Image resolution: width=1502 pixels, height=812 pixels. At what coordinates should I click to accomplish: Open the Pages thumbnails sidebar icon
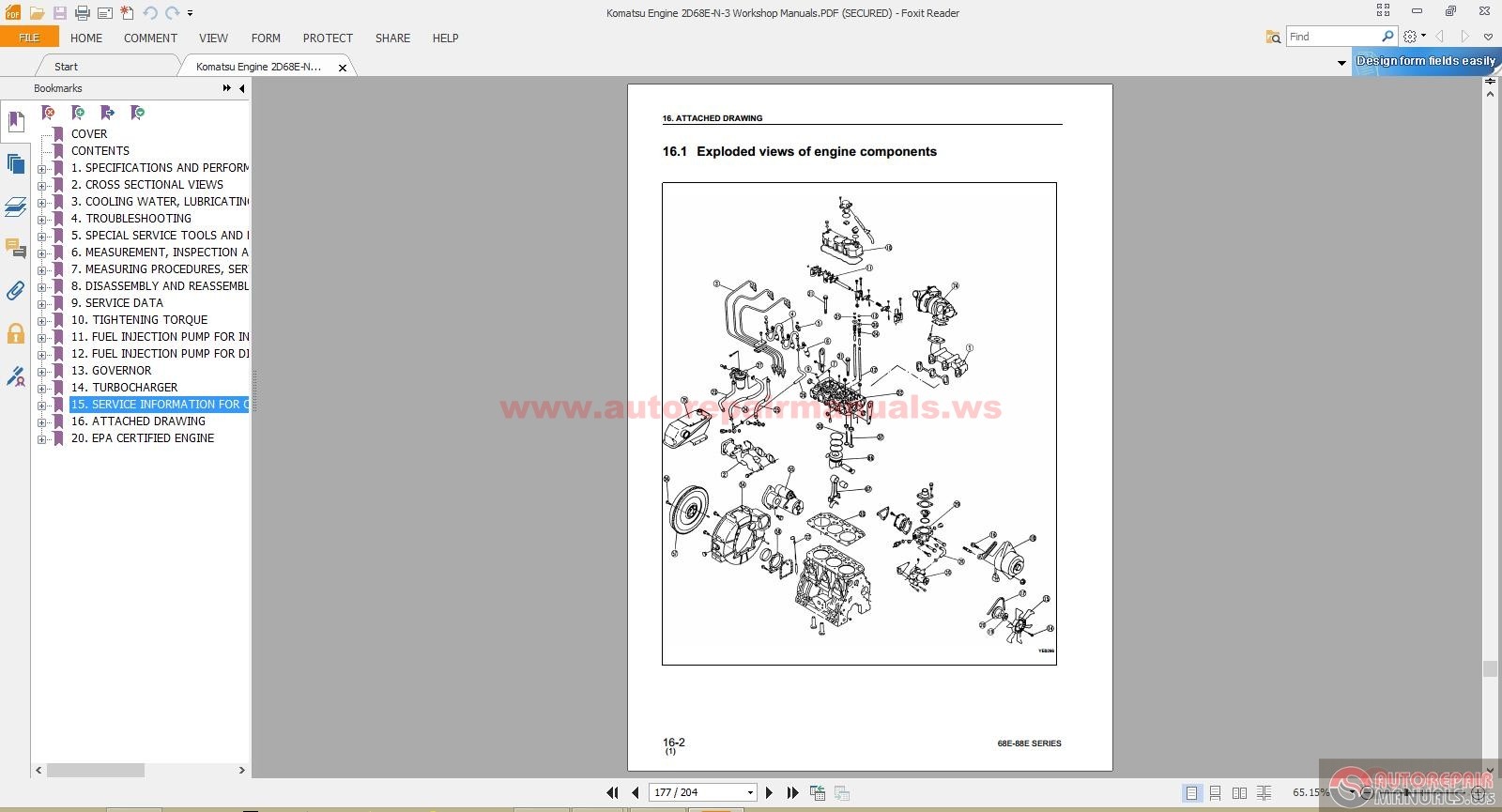tap(15, 164)
